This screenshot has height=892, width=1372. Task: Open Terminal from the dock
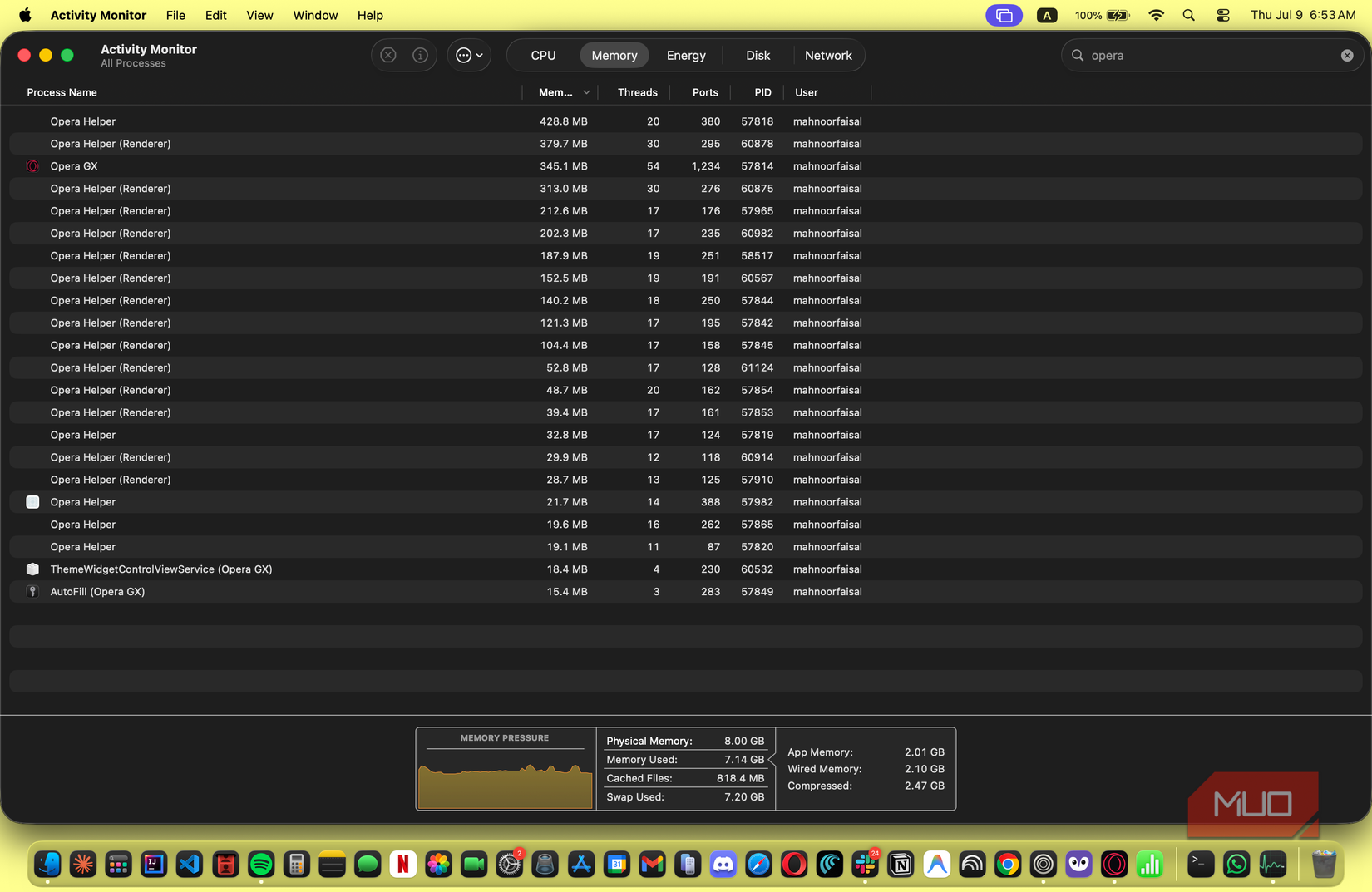click(1201, 865)
